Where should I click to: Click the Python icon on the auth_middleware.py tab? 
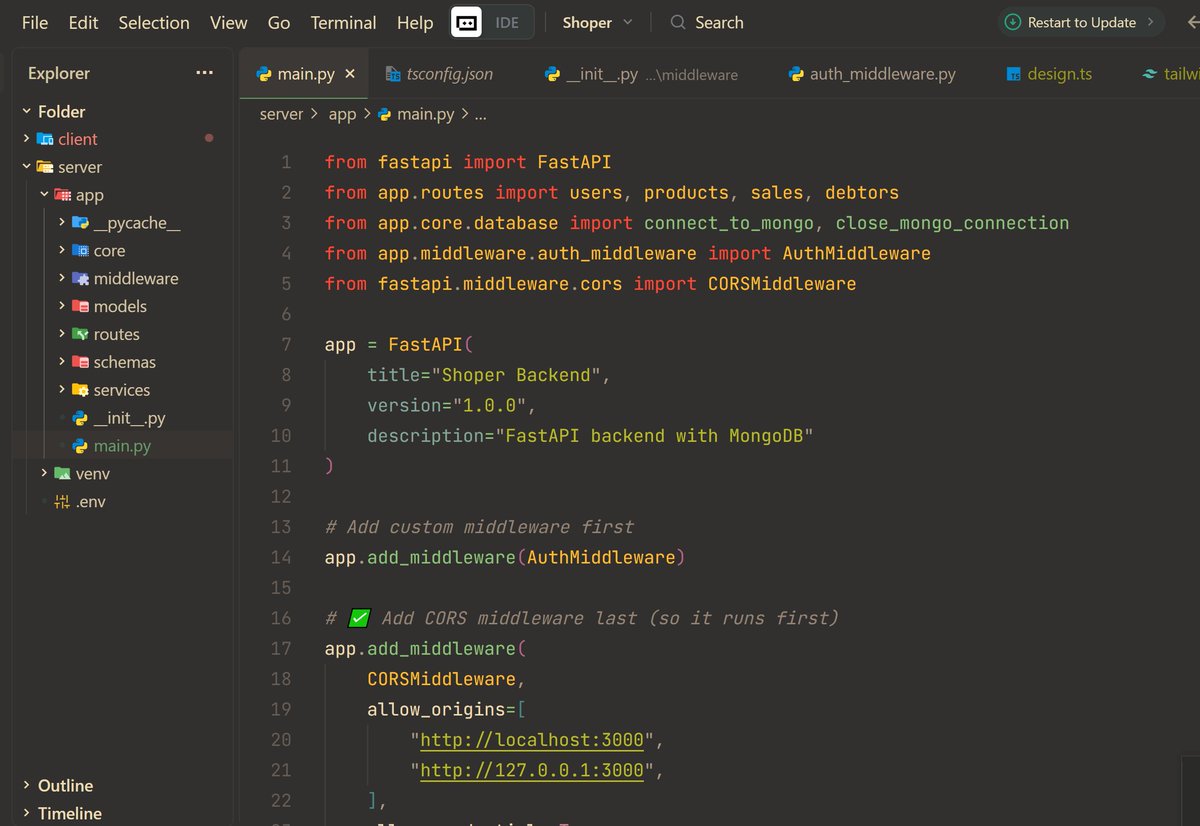(795, 73)
